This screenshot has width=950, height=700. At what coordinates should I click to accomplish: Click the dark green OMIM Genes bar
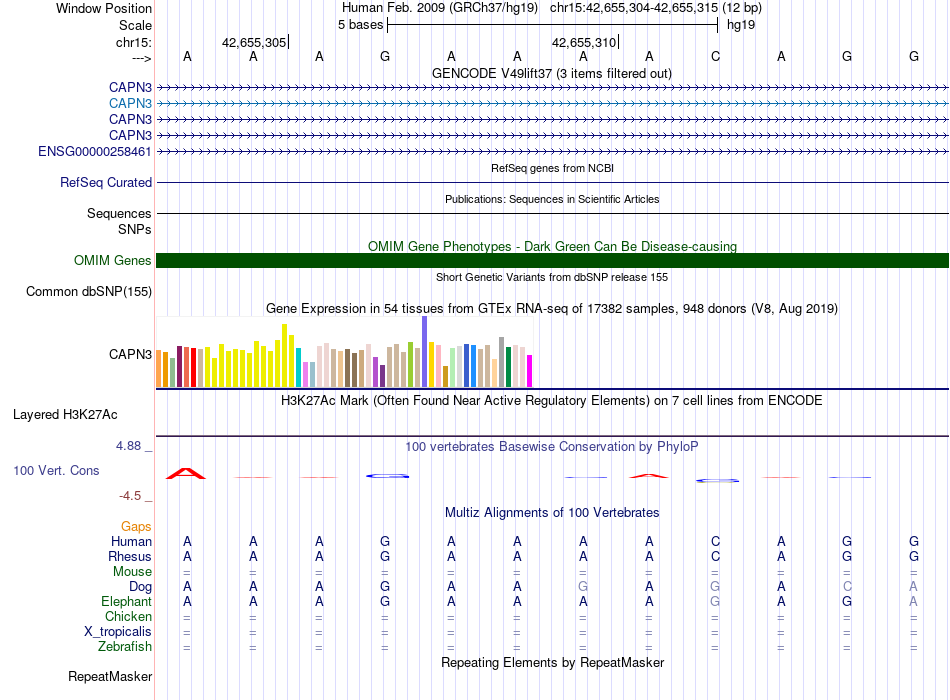tap(553, 261)
